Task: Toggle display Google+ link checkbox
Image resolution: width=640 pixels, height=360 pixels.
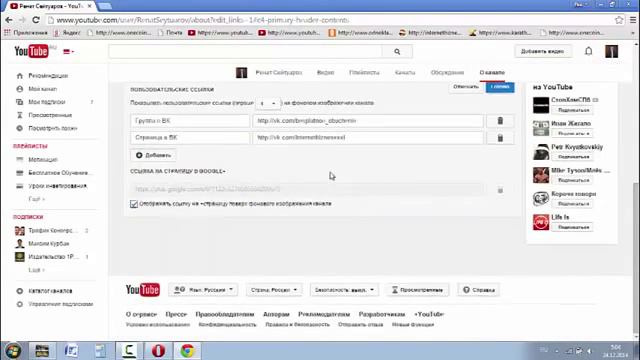Action: tap(134, 204)
